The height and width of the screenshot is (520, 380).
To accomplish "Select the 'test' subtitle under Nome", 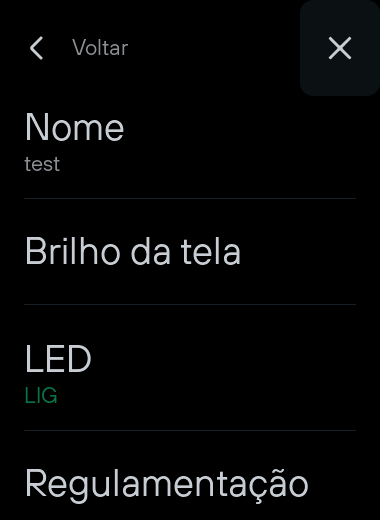I will (42, 164).
